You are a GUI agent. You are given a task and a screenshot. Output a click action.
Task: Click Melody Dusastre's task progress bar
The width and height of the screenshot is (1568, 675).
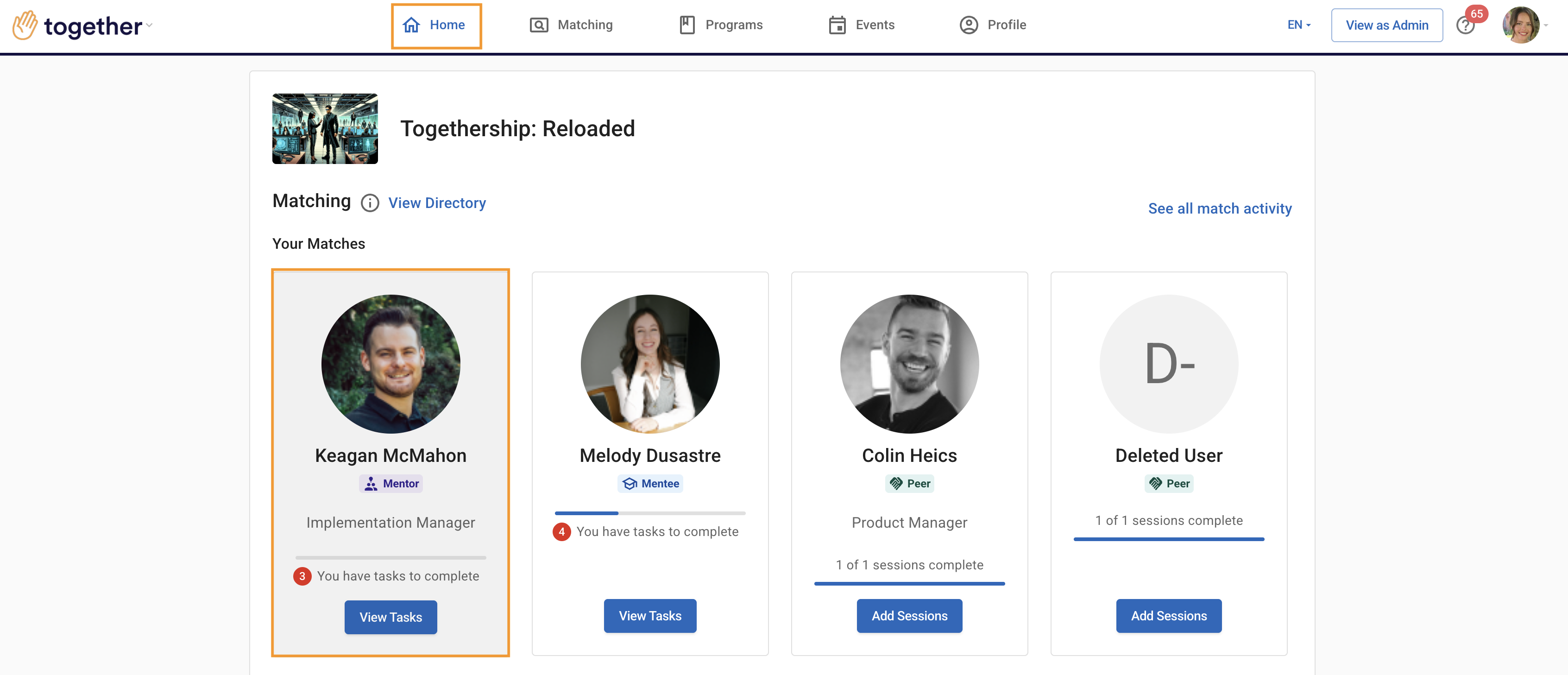(649, 513)
